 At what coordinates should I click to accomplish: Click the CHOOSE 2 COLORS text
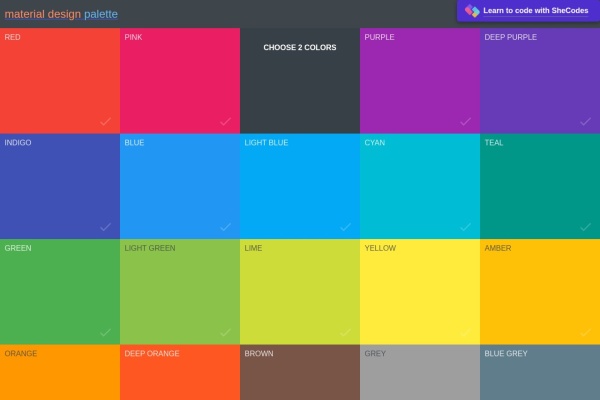click(x=300, y=47)
